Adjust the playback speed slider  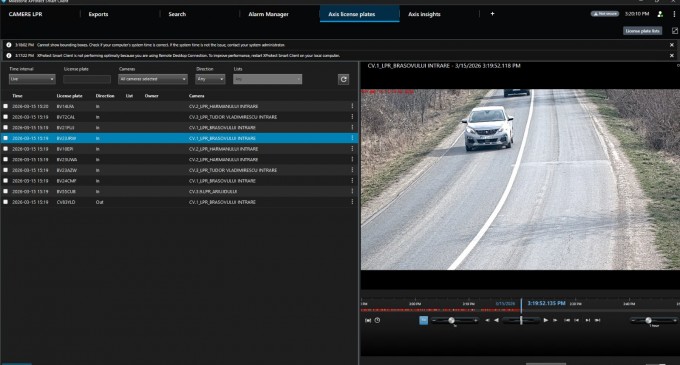pyautogui.click(x=451, y=320)
